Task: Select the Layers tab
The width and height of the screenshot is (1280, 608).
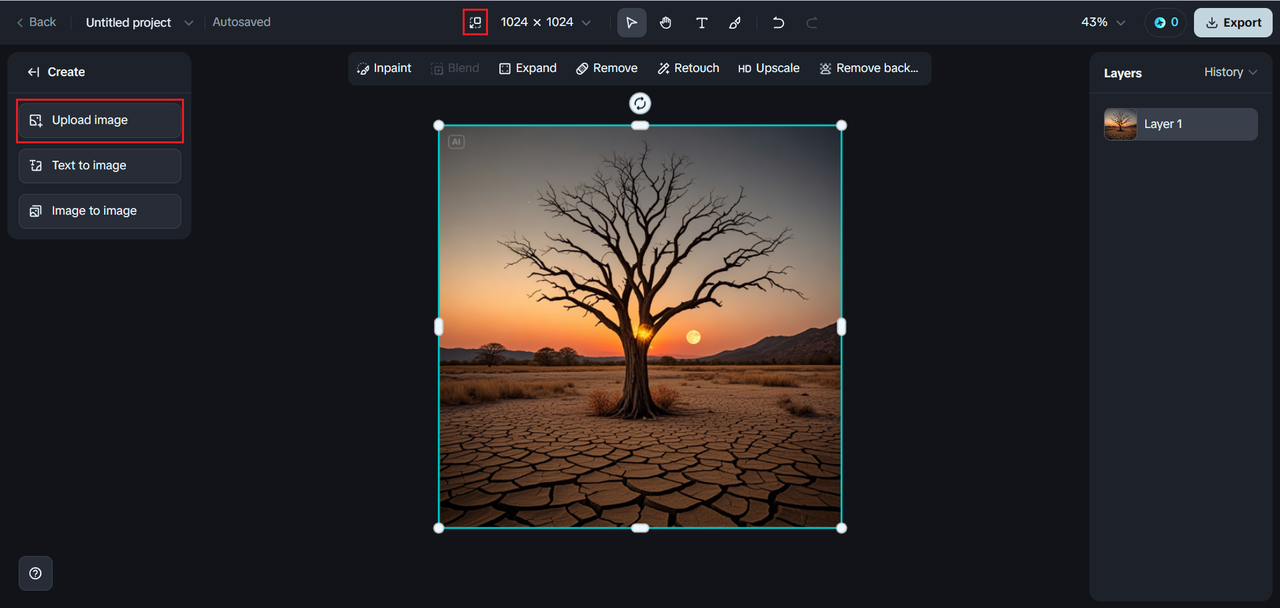Action: coord(1123,73)
